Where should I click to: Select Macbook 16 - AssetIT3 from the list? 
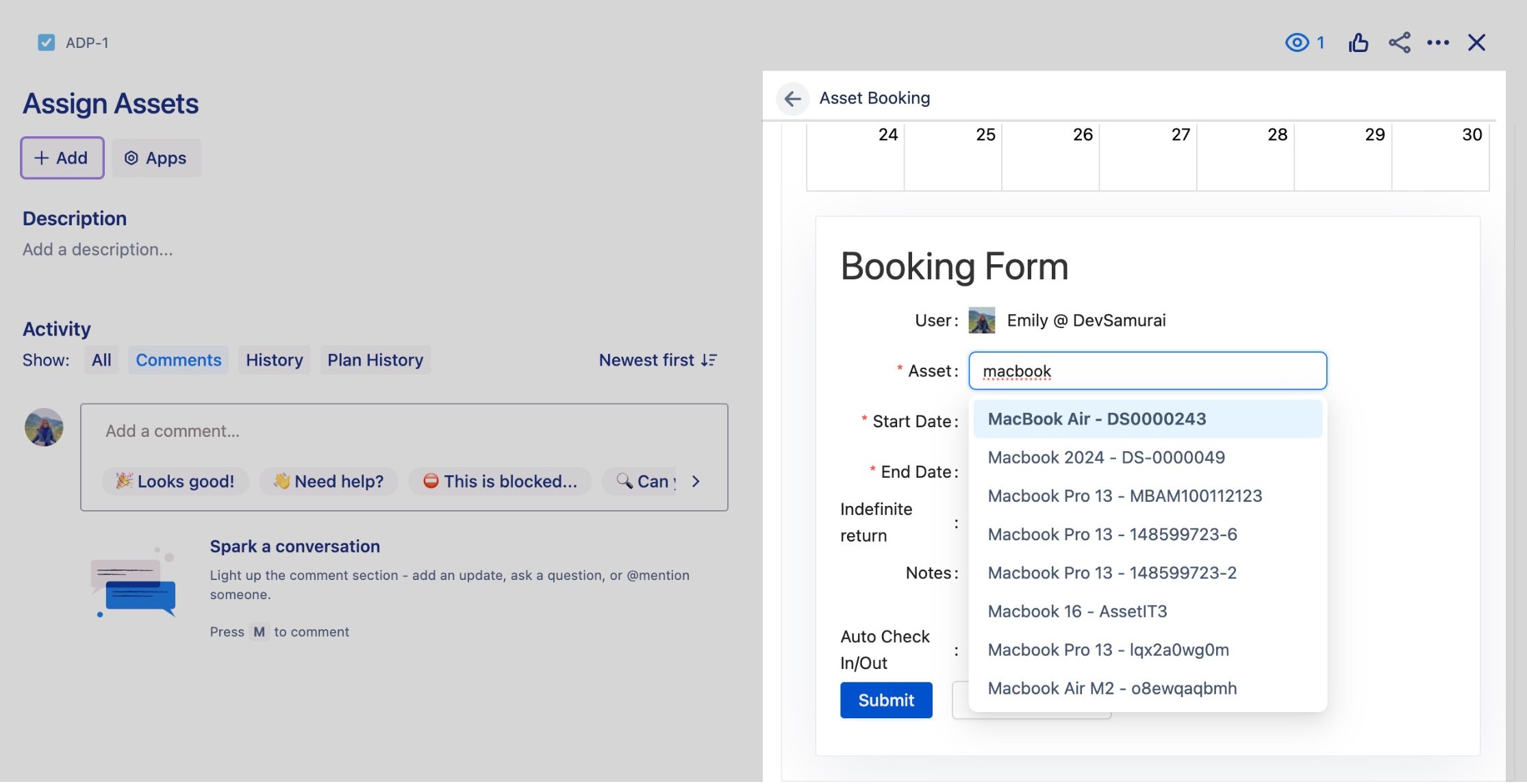pyautogui.click(x=1077, y=611)
